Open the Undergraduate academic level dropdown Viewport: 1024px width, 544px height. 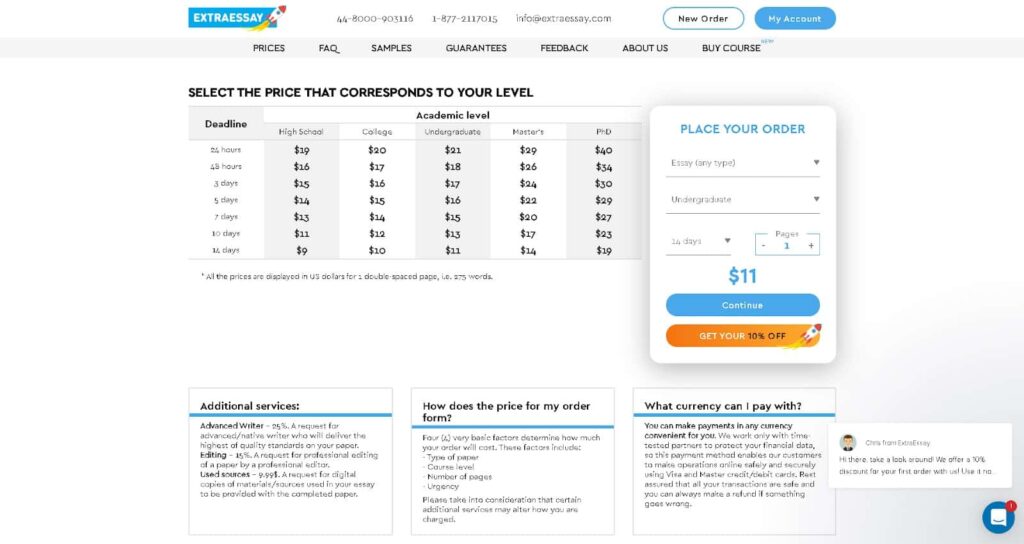tap(743, 200)
